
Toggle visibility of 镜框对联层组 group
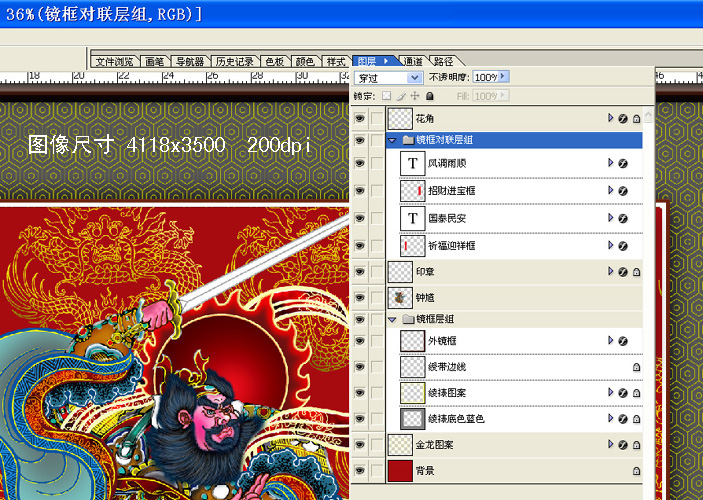[360, 140]
